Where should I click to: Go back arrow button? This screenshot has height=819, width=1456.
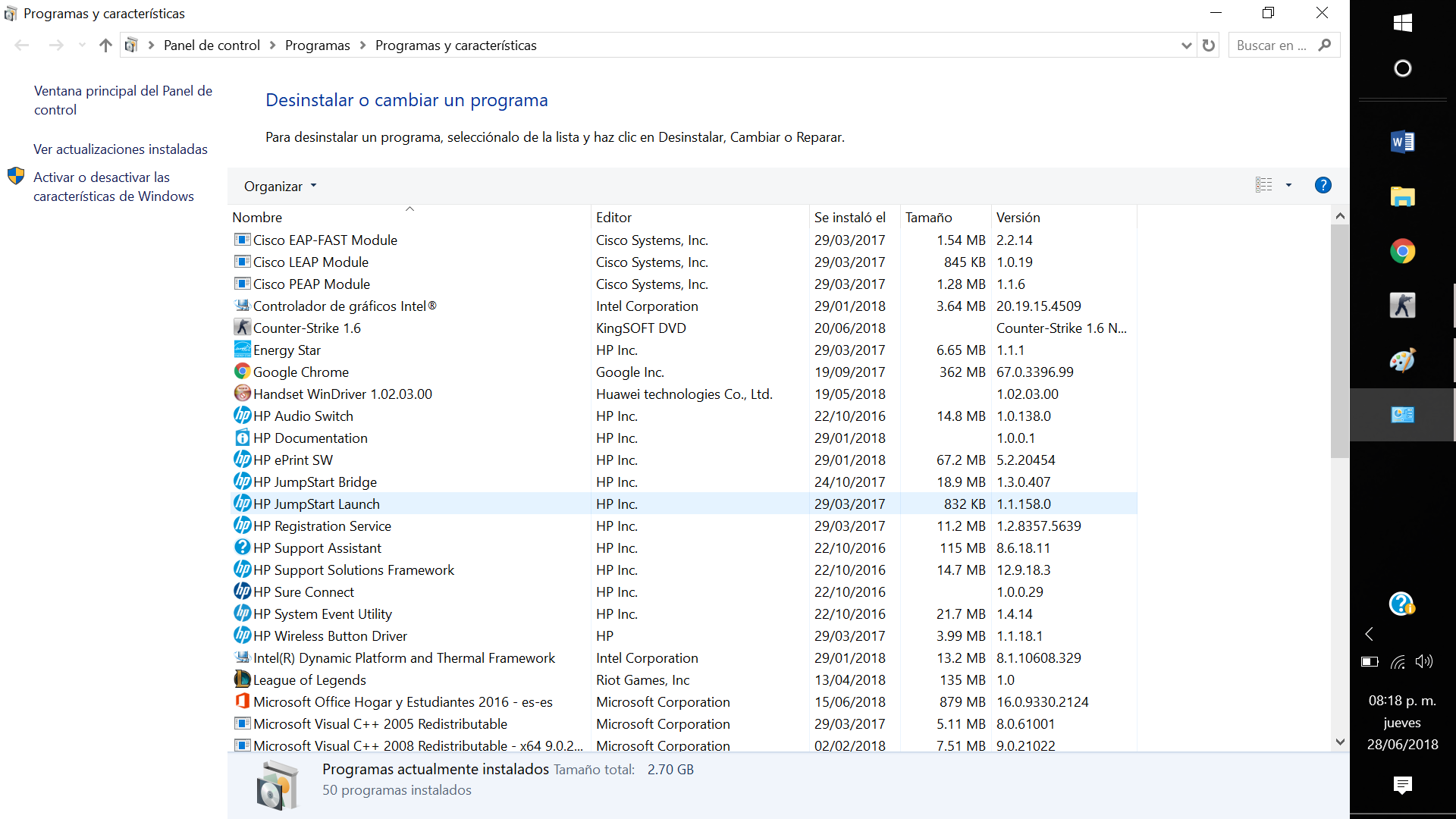tap(22, 45)
